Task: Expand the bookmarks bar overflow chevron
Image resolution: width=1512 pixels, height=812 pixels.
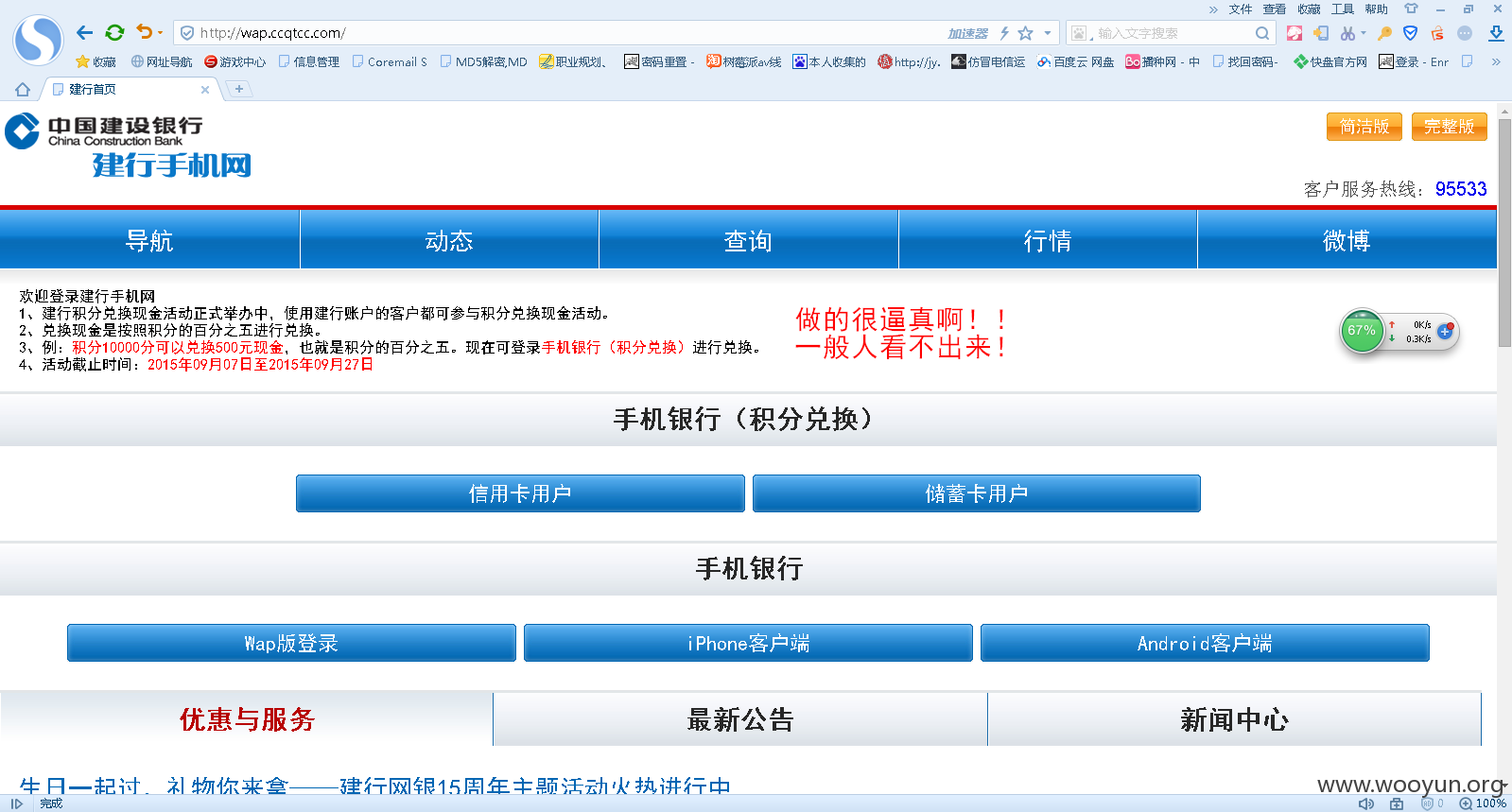Action: [1496, 61]
